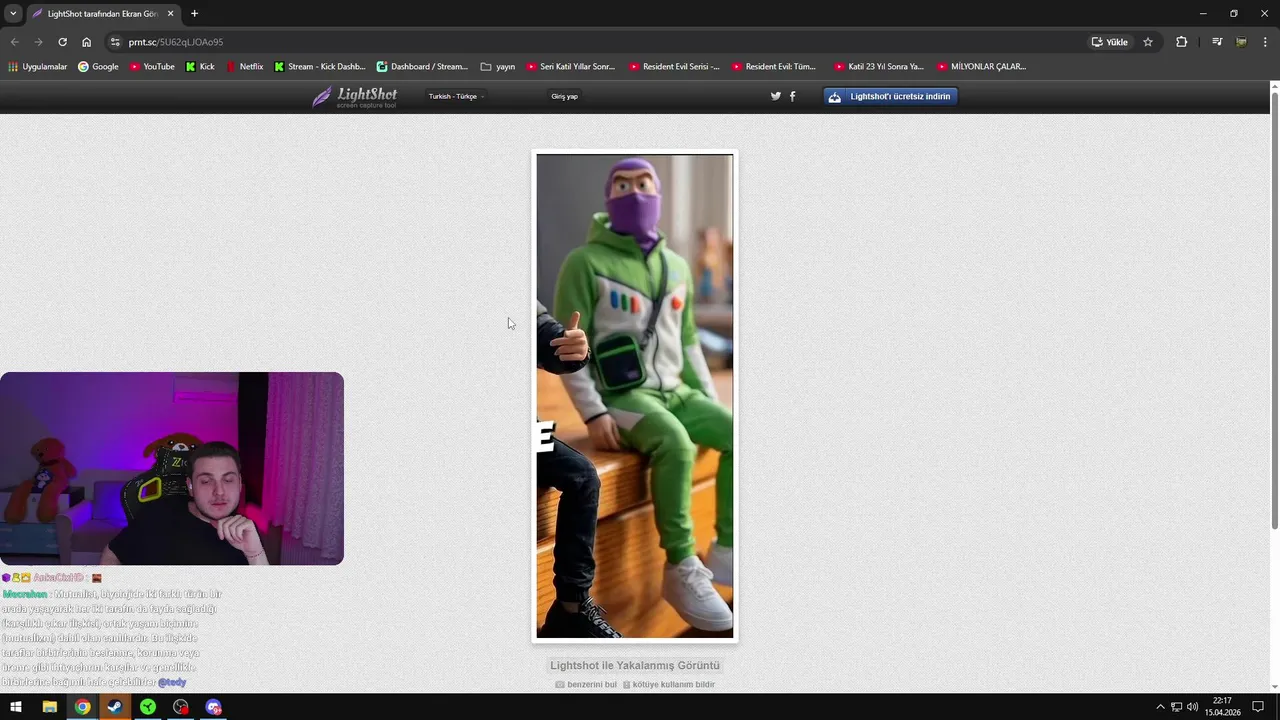Screen dimensions: 1280x720
Task: Open the Chrome profile avatar
Action: point(1241,42)
